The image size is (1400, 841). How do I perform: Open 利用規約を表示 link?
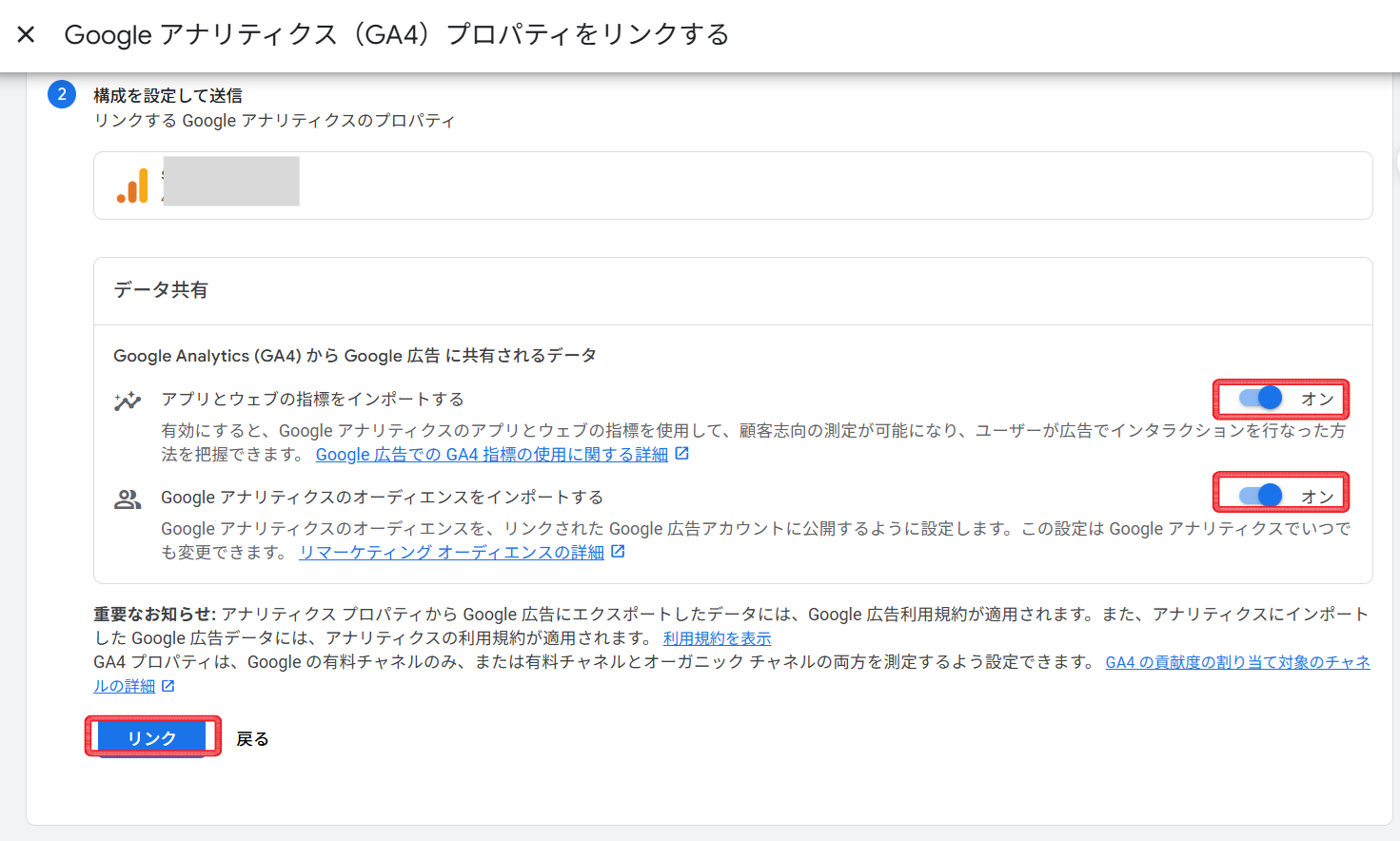pos(717,638)
